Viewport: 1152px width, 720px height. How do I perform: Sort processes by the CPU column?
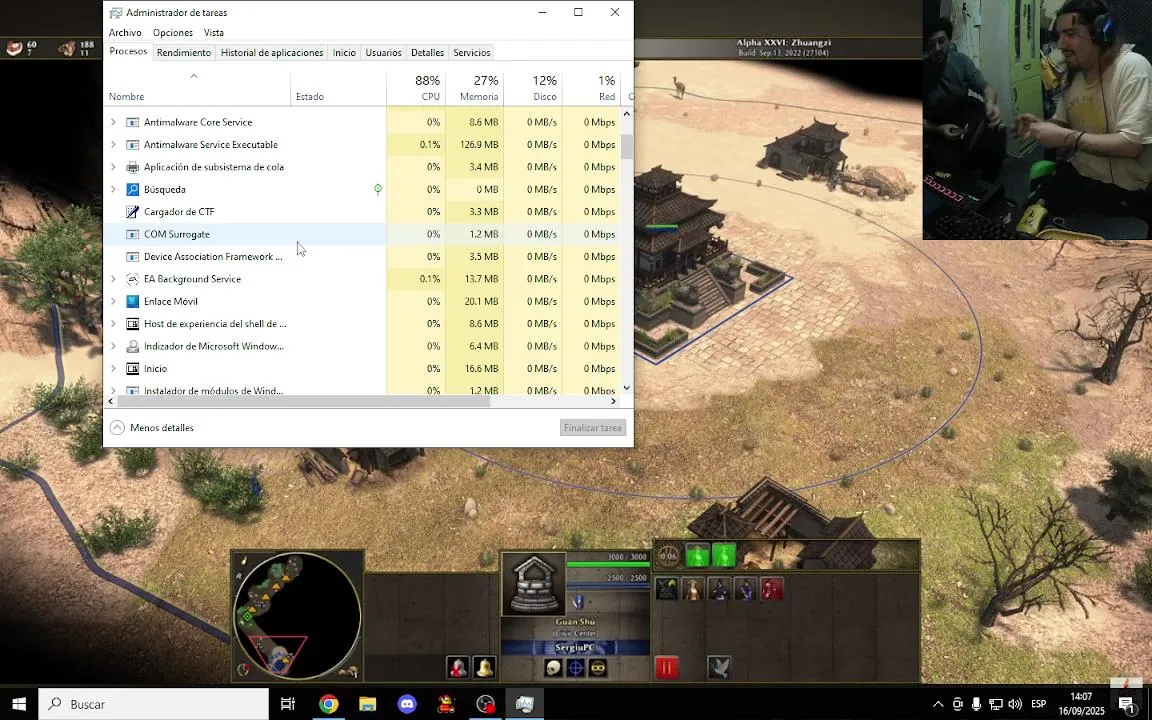click(416, 88)
